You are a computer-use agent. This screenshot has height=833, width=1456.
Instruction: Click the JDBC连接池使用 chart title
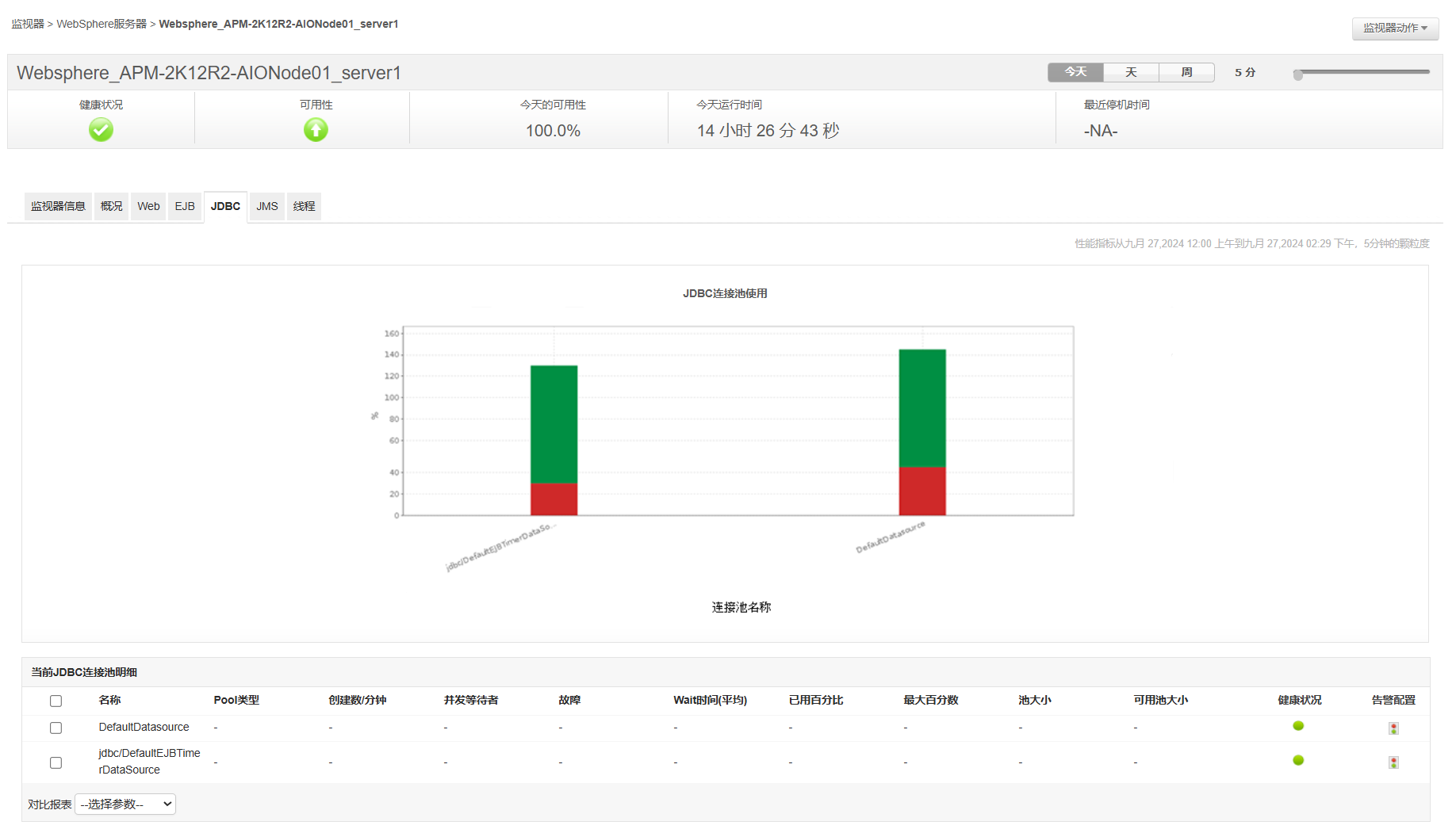(x=725, y=293)
